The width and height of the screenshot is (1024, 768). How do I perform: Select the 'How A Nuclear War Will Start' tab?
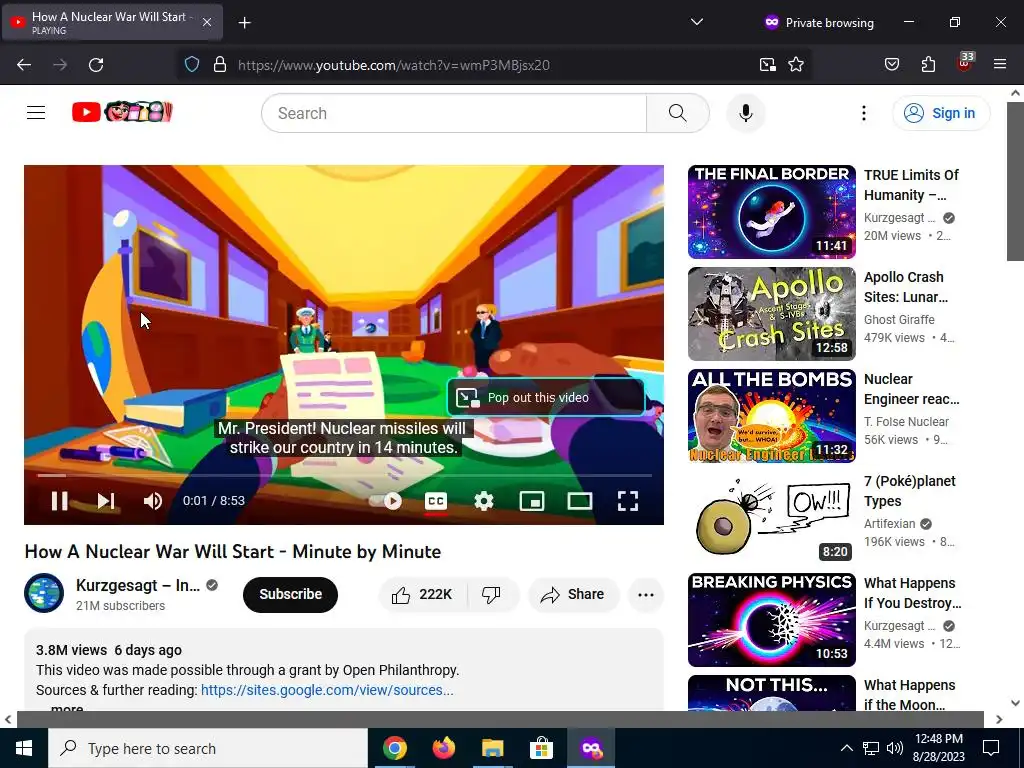click(x=112, y=22)
